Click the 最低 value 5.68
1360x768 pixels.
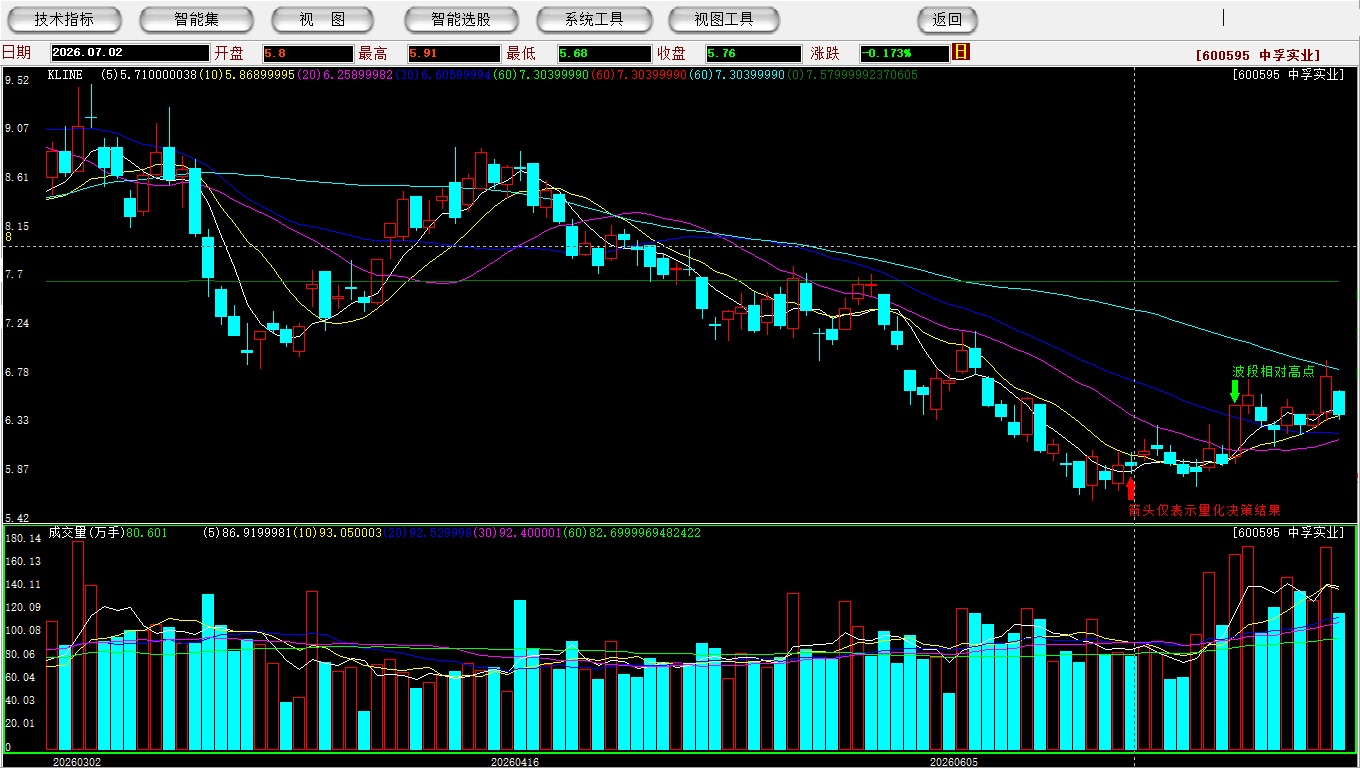click(x=604, y=54)
